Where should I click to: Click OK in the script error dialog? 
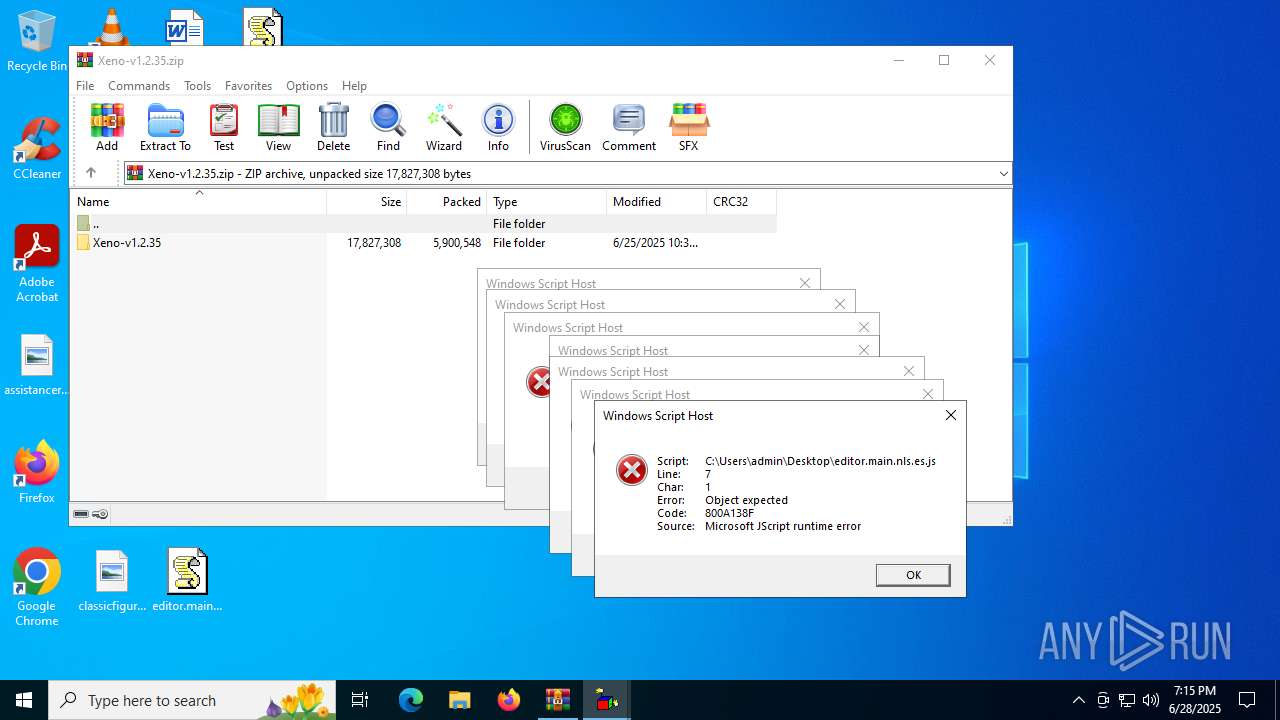pyautogui.click(x=913, y=575)
